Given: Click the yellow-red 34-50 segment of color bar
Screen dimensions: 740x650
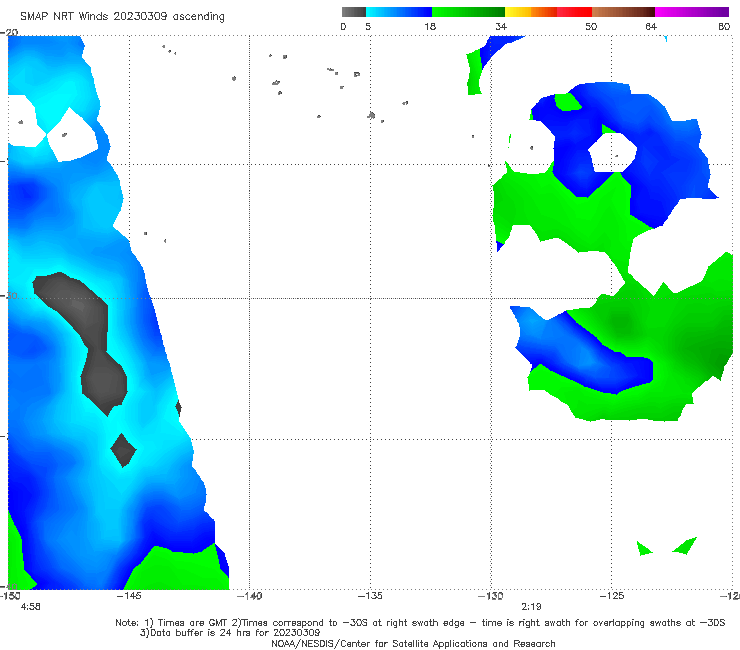Looking at the screenshot, I should 548,12.
